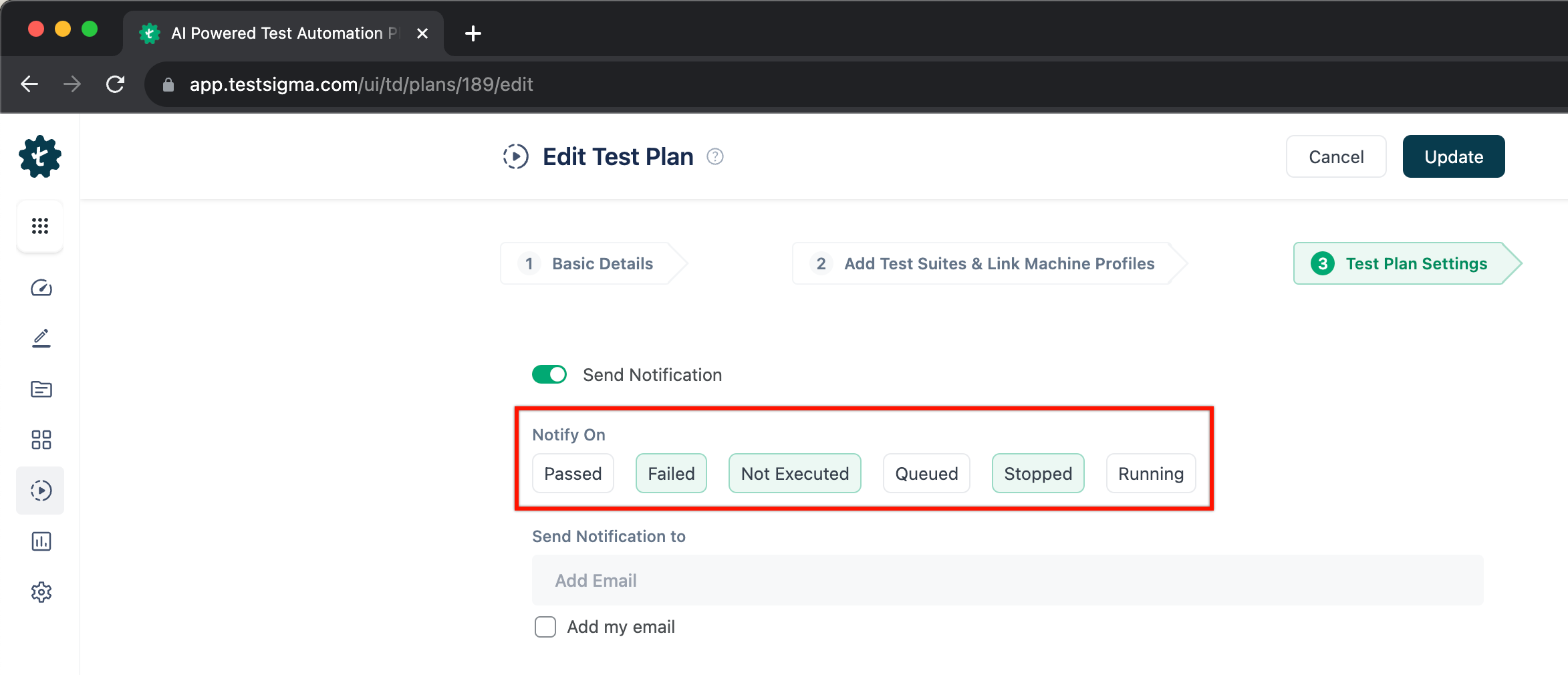Screen dimensions: 1568x675
Task: Enable the Passed notify option
Action: tap(573, 474)
